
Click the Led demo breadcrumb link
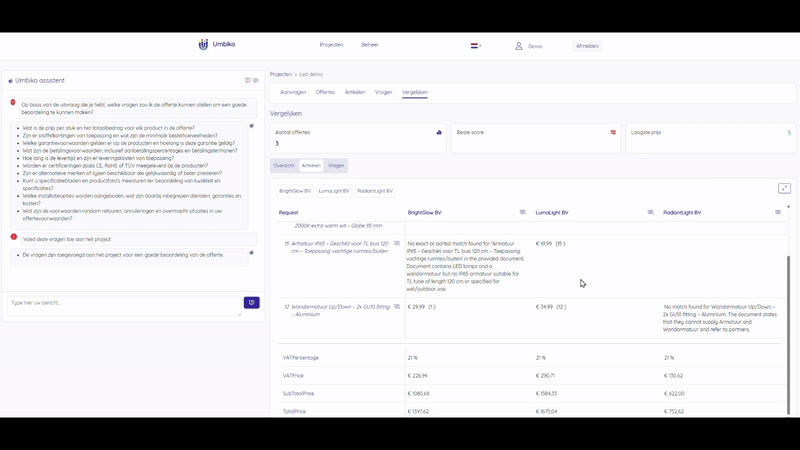311,74
